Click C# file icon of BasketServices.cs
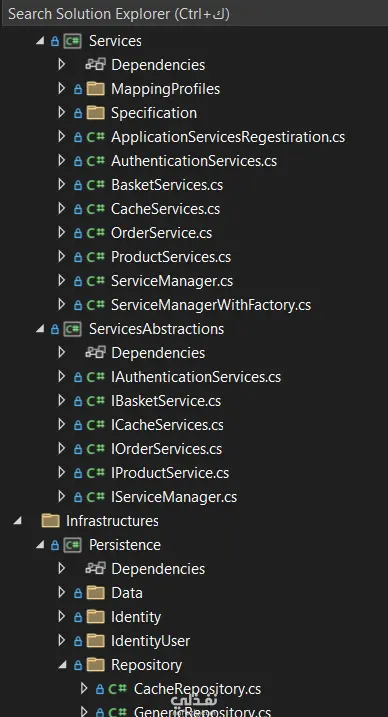 coord(96,185)
